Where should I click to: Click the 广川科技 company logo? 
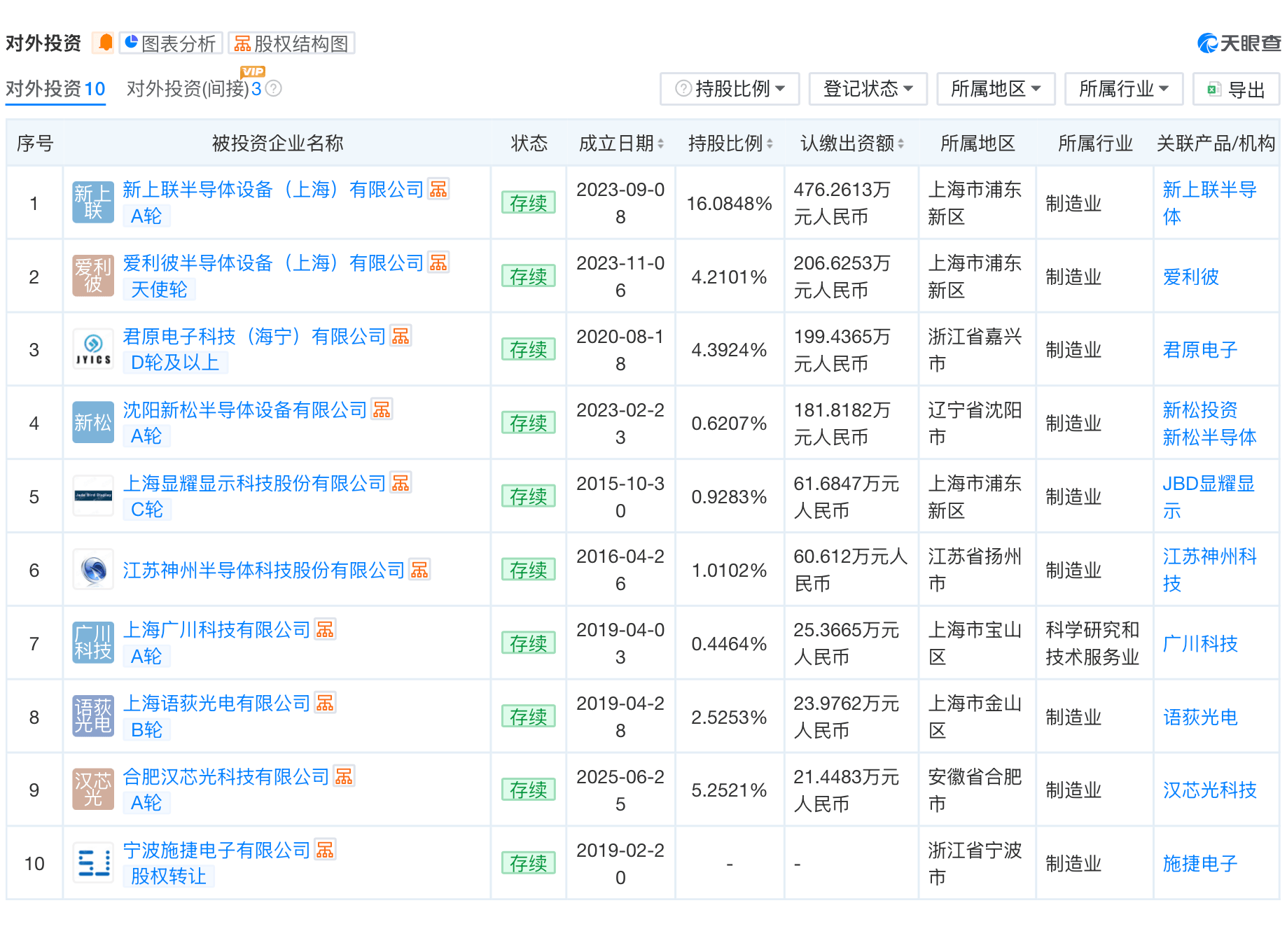pos(93,643)
